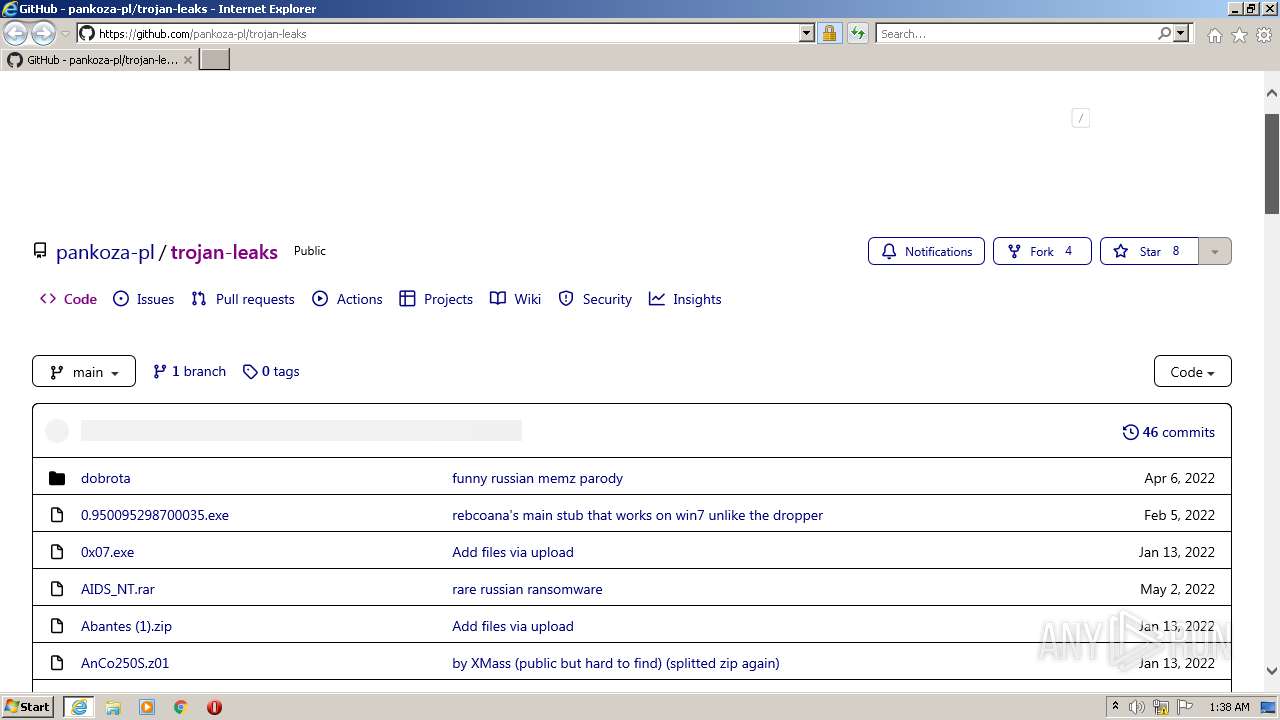This screenshot has width=1280, height=720.
Task: Click the volume speaker tray icon
Action: [1137, 707]
